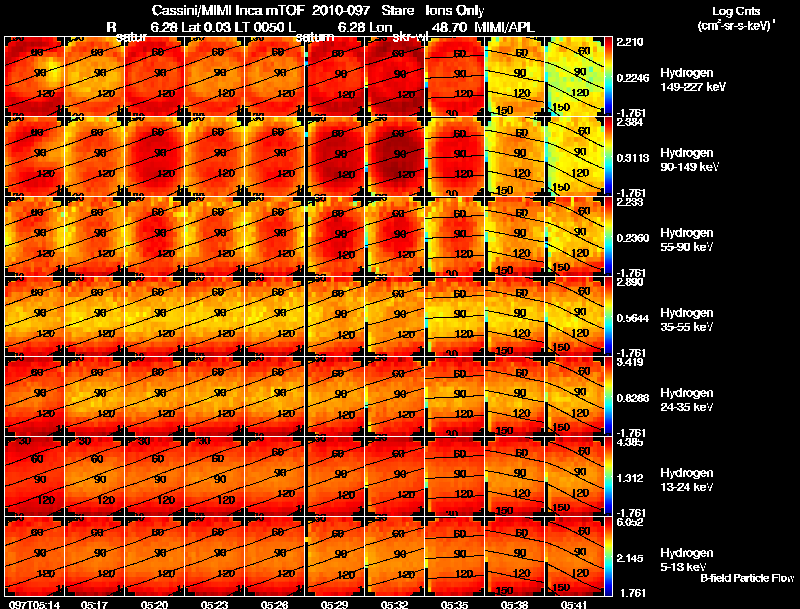The height and width of the screenshot is (609, 800).
Task: Click the colorbar maximum value '3.419'
Action: 630,362
